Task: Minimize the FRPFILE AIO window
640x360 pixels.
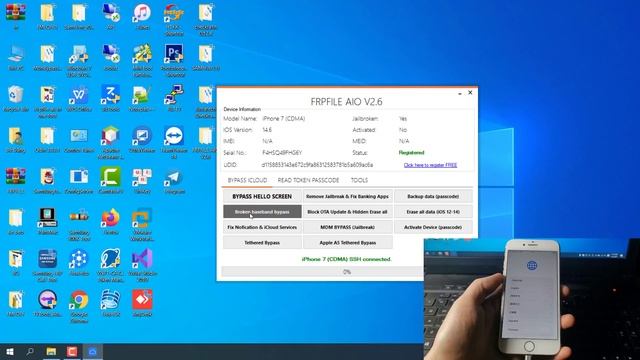Action: [x=460, y=93]
